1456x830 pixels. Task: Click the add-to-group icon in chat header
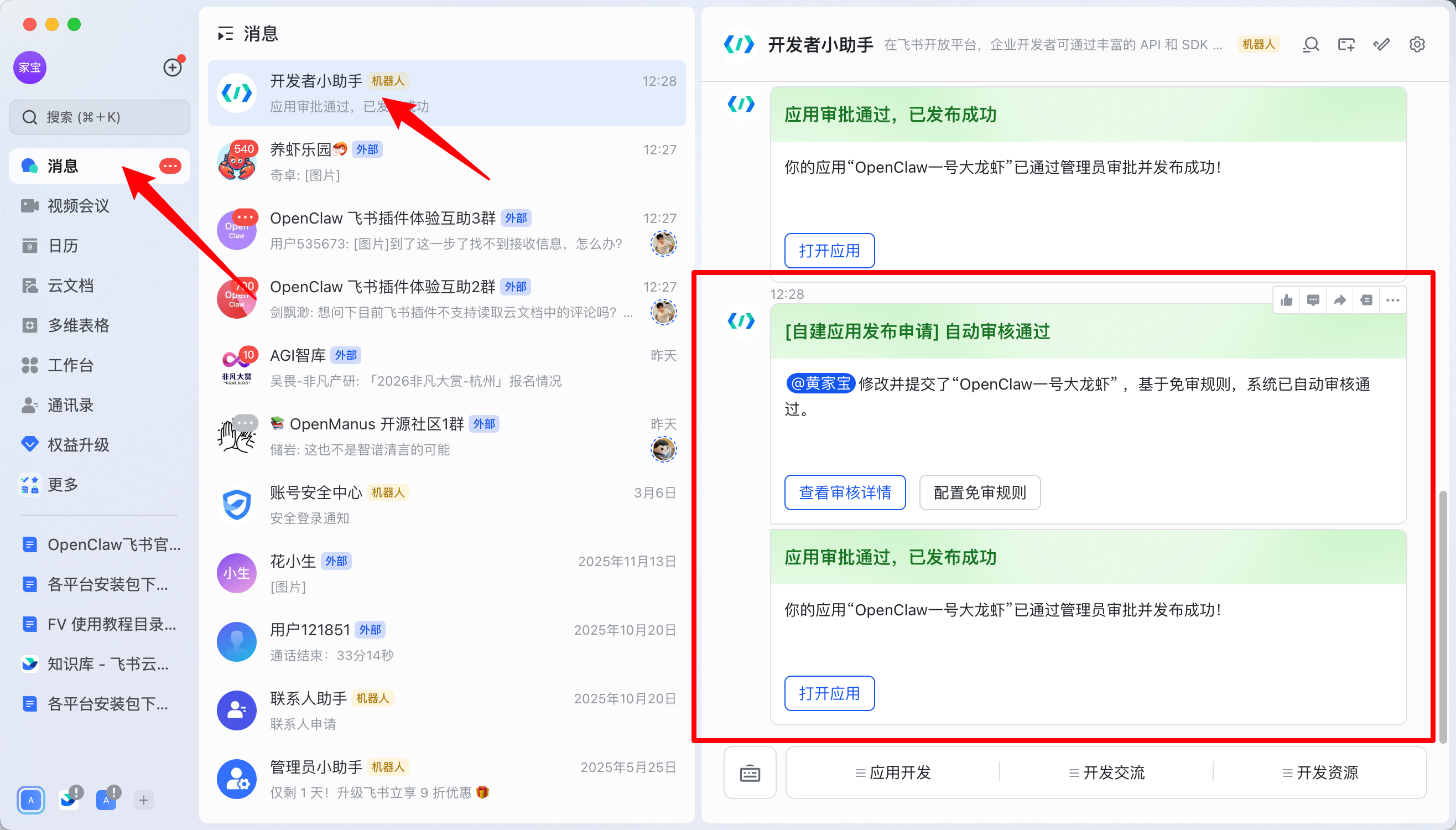pyautogui.click(x=1346, y=44)
